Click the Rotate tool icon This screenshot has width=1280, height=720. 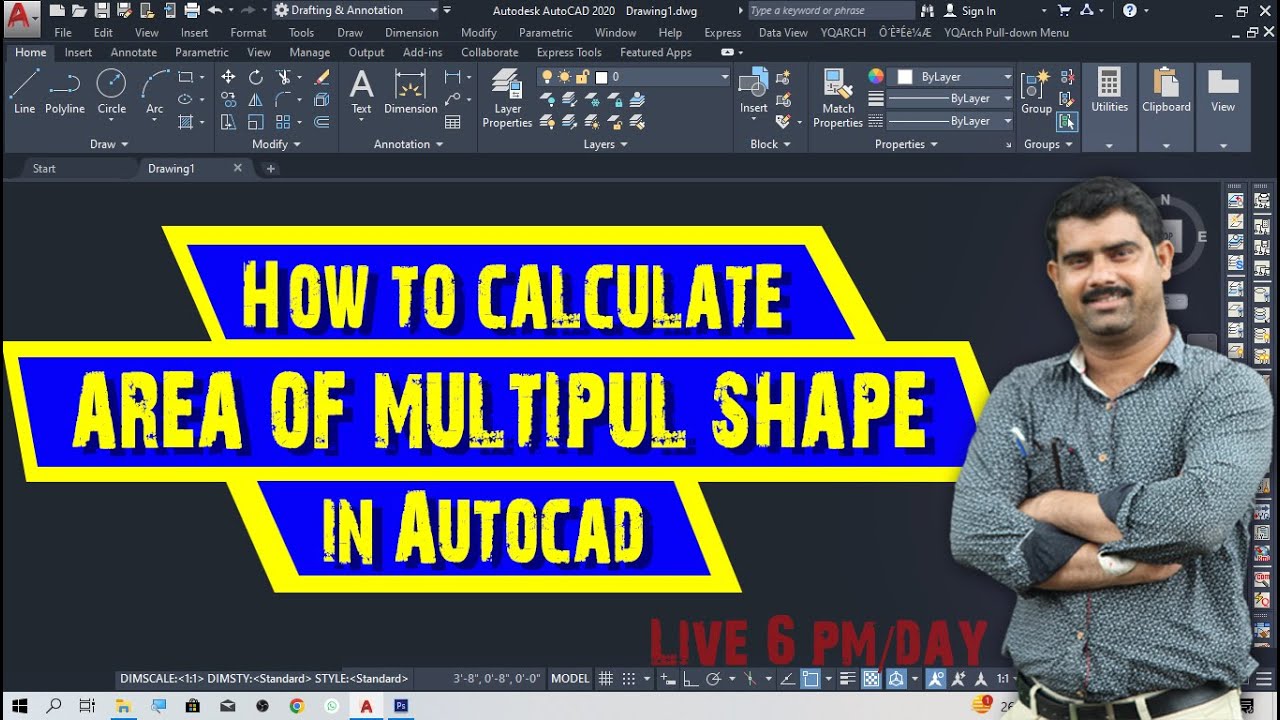coord(256,77)
